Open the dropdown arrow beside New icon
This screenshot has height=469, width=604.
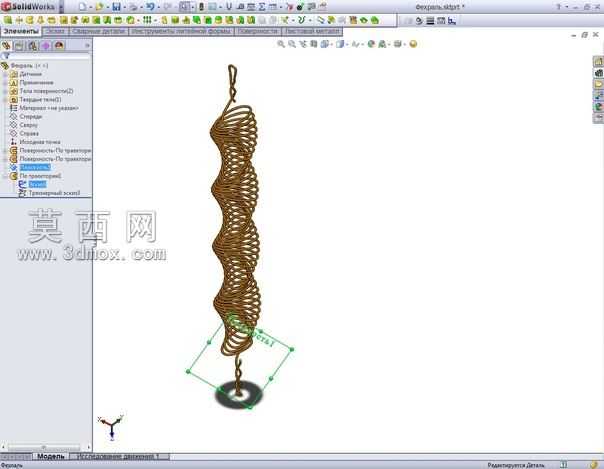(x=91, y=7)
